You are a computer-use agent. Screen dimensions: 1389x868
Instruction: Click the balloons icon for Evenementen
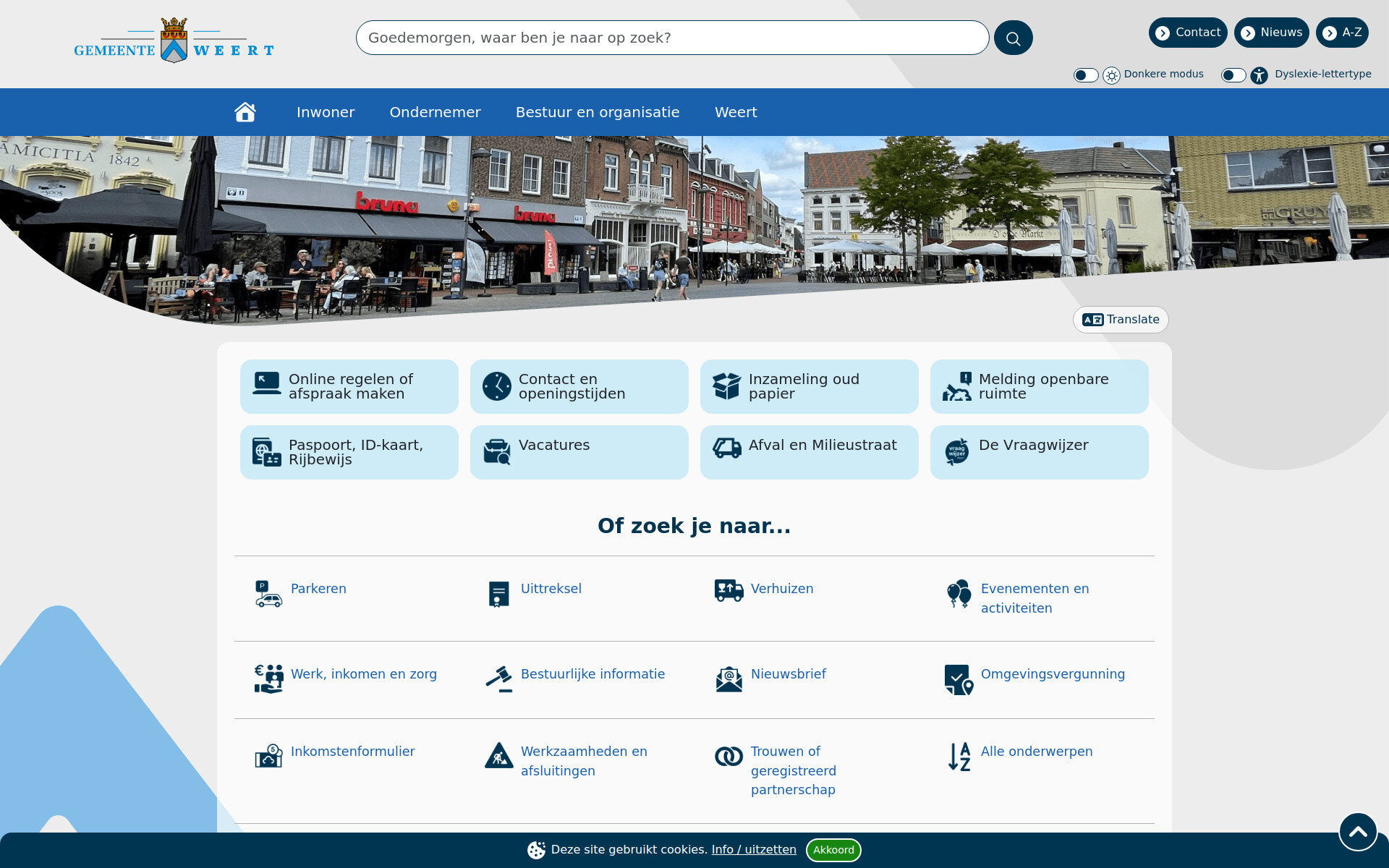tap(959, 594)
